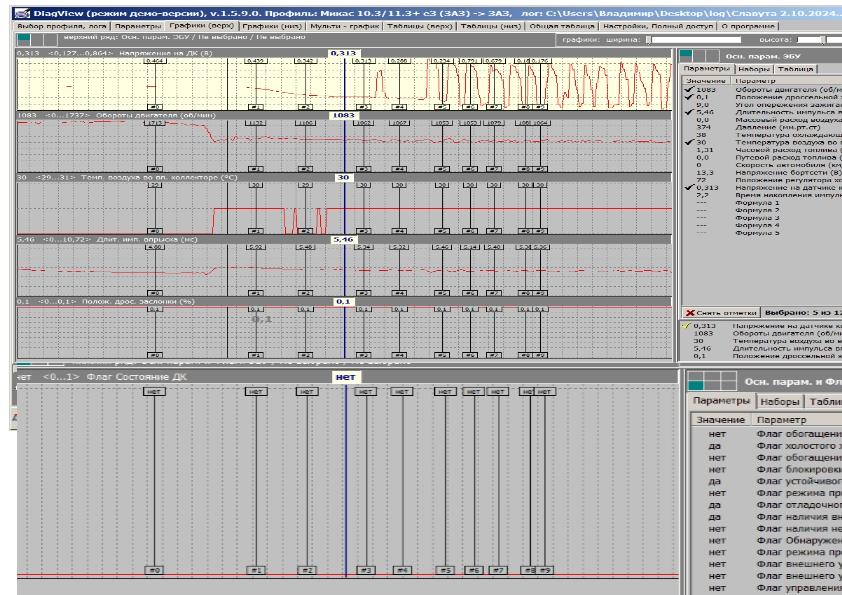842x595 pixels.
Task: Select bottom-middle grid cell beside 'Осн. парам. и Фл'
Action: 712,385
